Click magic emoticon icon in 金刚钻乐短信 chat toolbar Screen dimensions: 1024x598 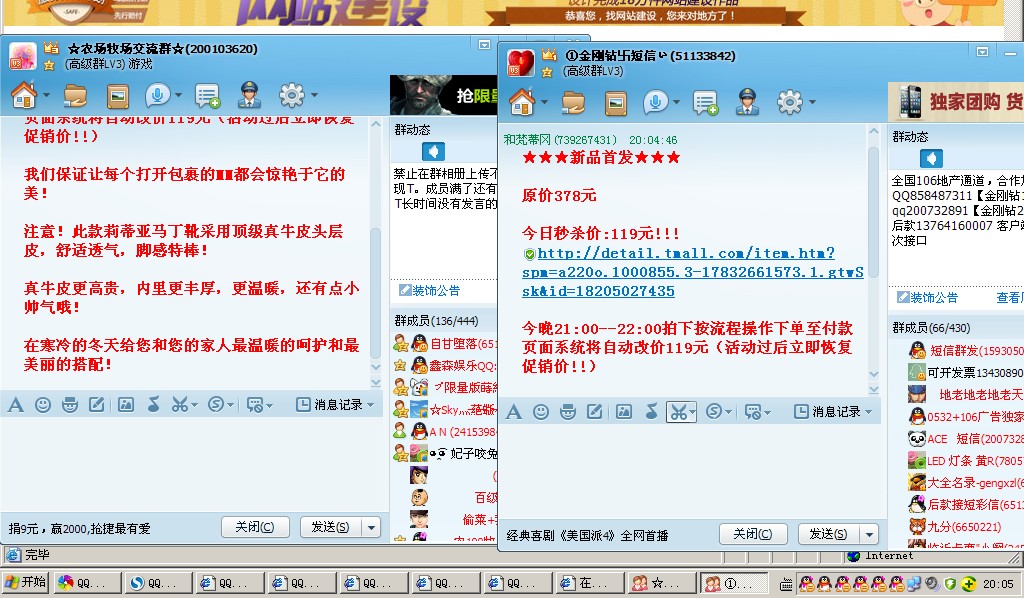click(x=568, y=412)
